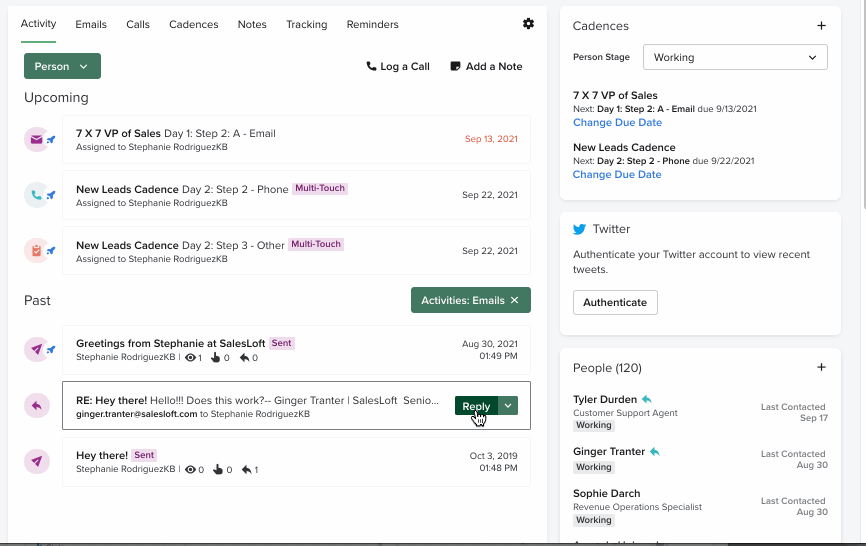The height and width of the screenshot is (546, 866).
Task: Click automation plane icon beside Greetings sent email
Action: point(51,349)
